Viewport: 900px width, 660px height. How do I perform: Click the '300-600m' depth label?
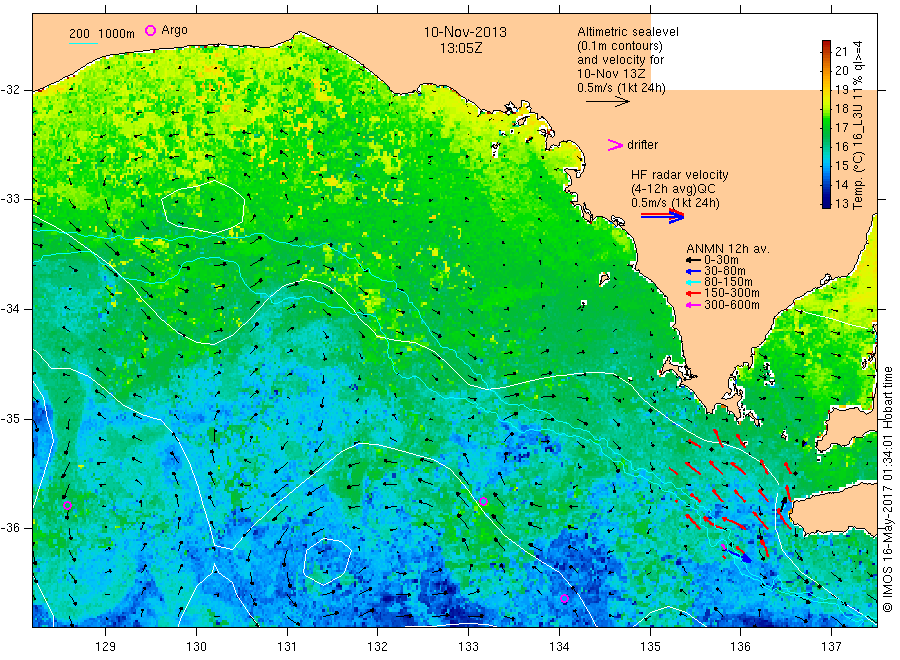point(731,305)
